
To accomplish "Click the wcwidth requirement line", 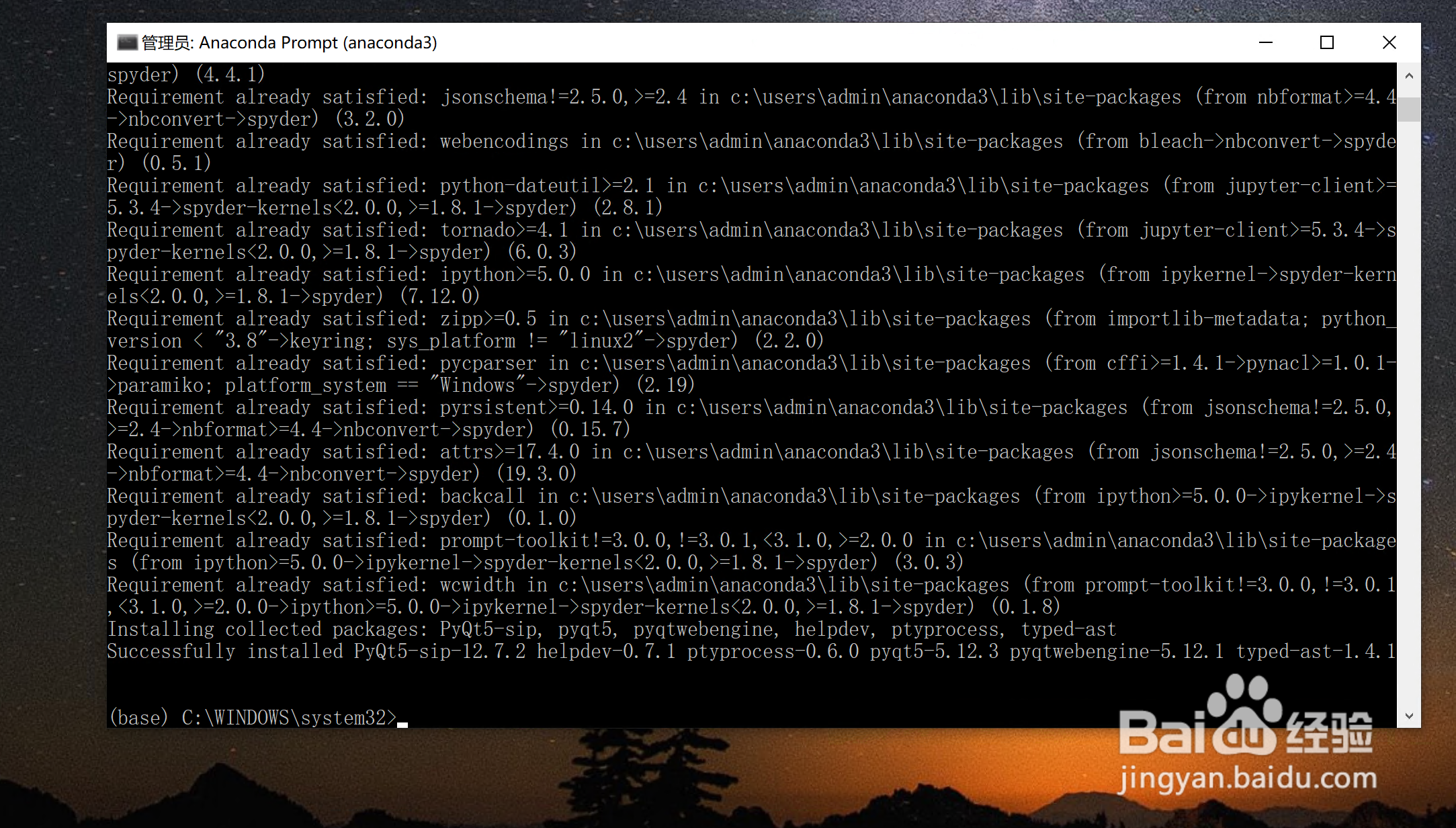I will pos(477,585).
